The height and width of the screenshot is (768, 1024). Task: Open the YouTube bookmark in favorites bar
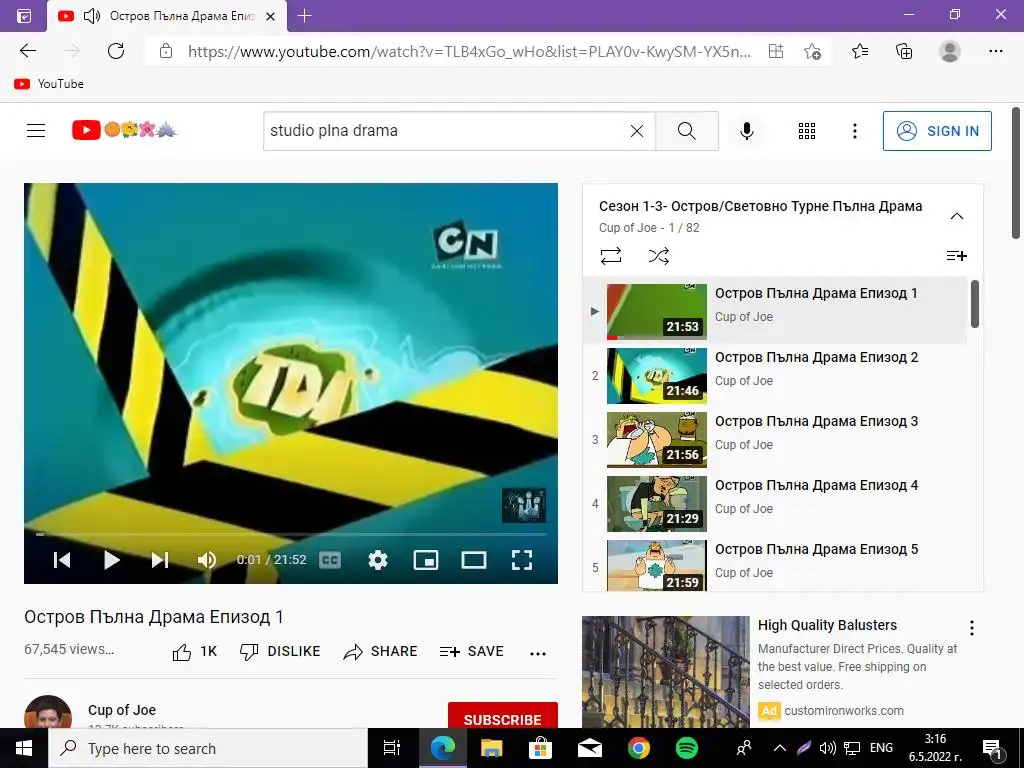(48, 84)
